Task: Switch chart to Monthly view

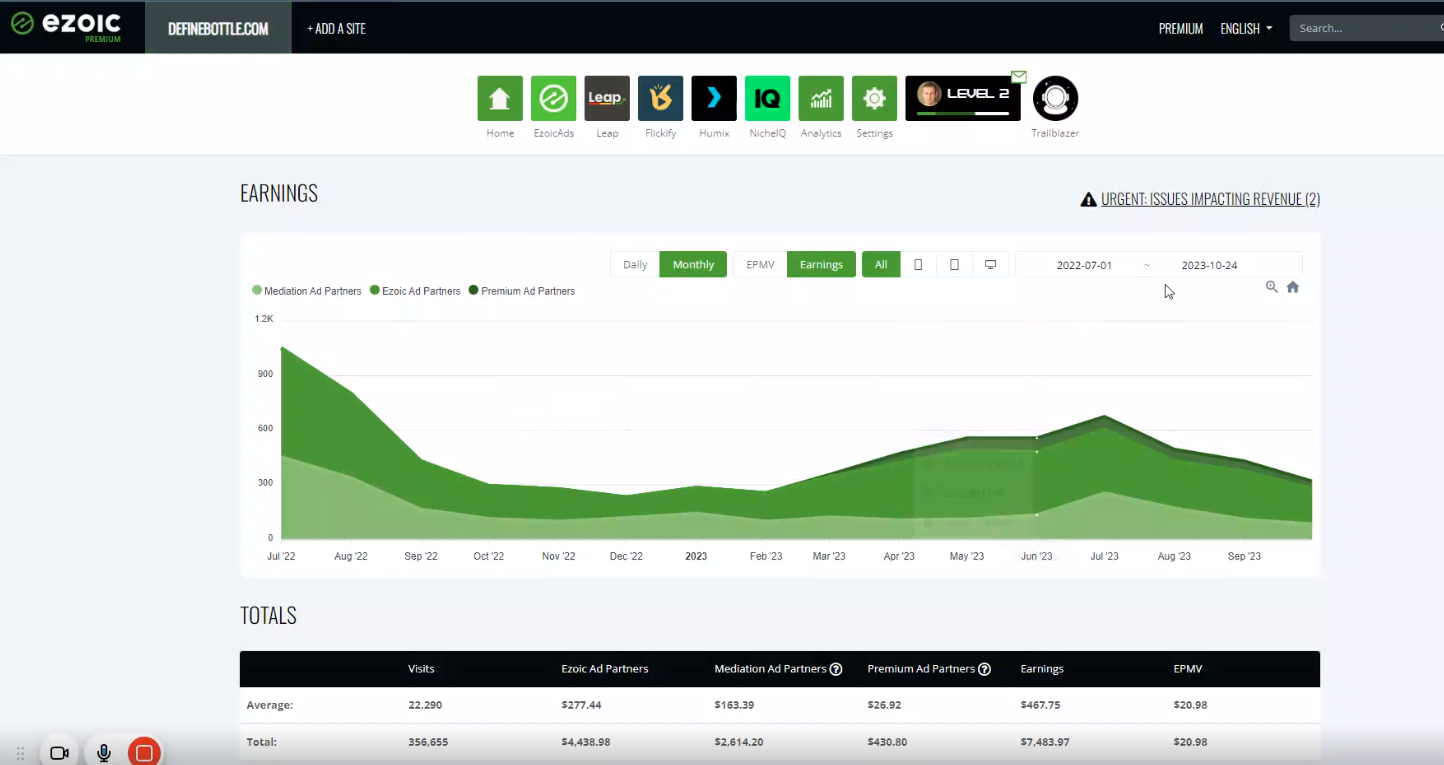Action: (x=693, y=264)
